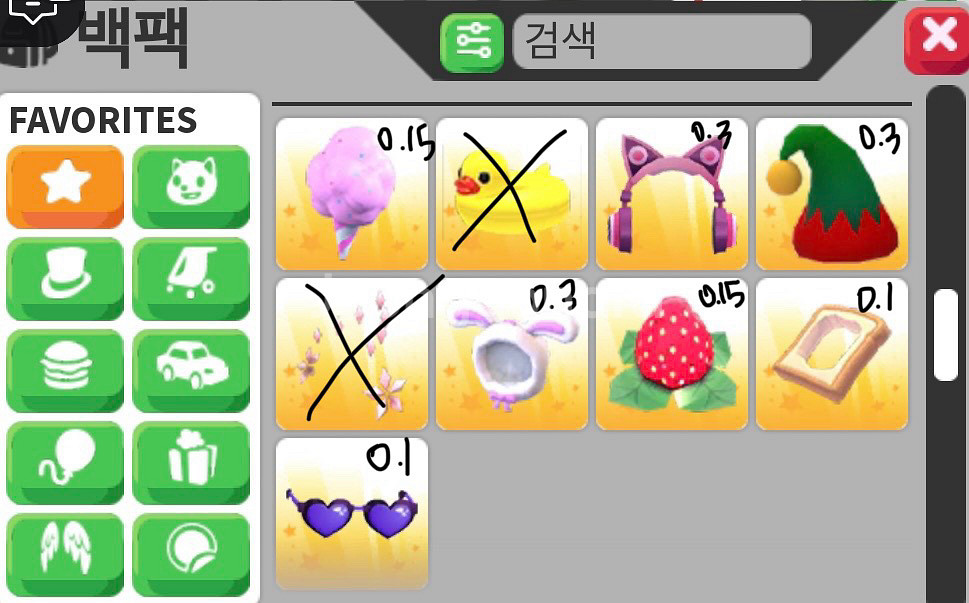Close the backpack with red X
Viewport: 969px width, 603px height.
pos(937,41)
